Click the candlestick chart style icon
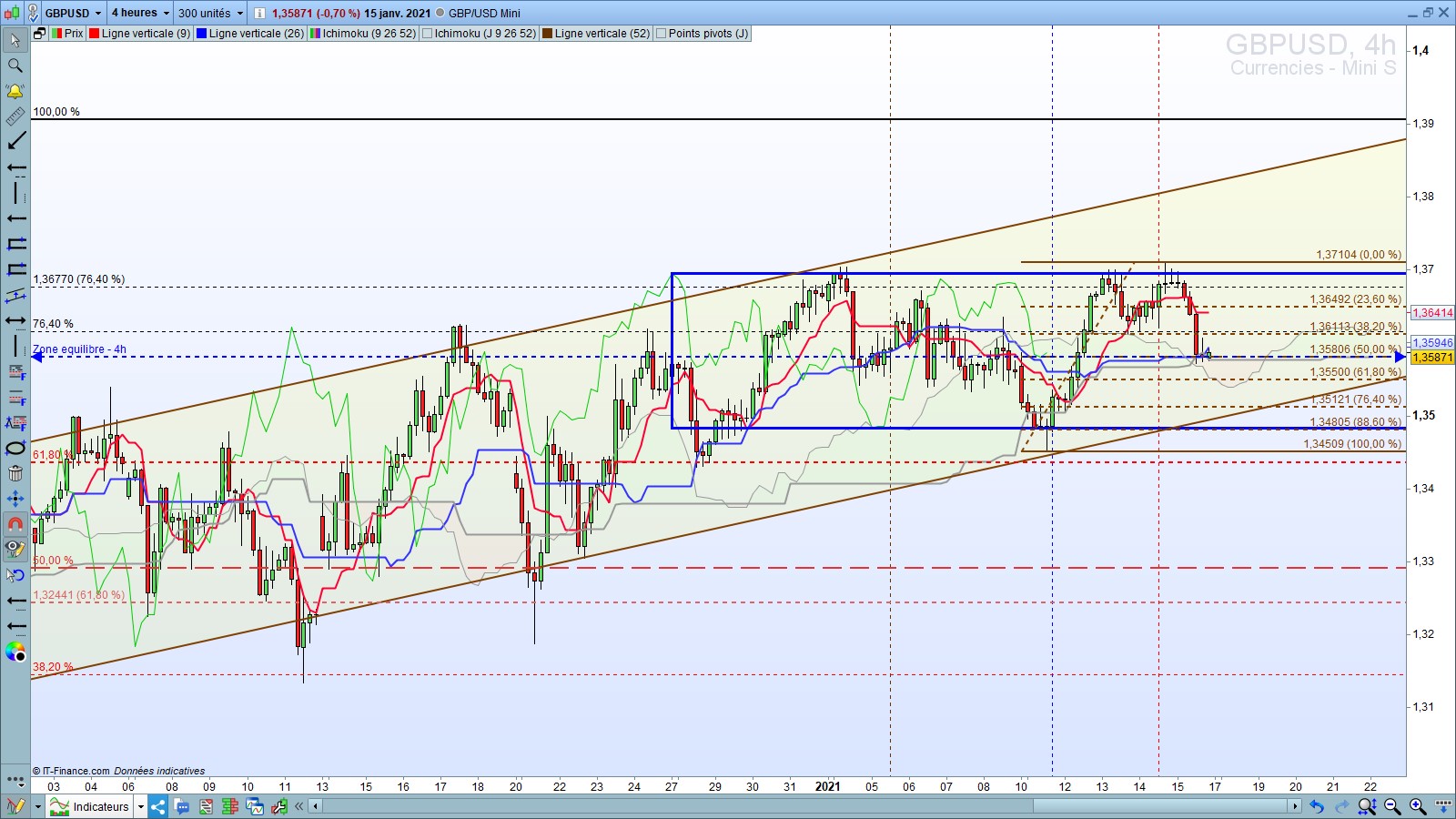 point(12,13)
